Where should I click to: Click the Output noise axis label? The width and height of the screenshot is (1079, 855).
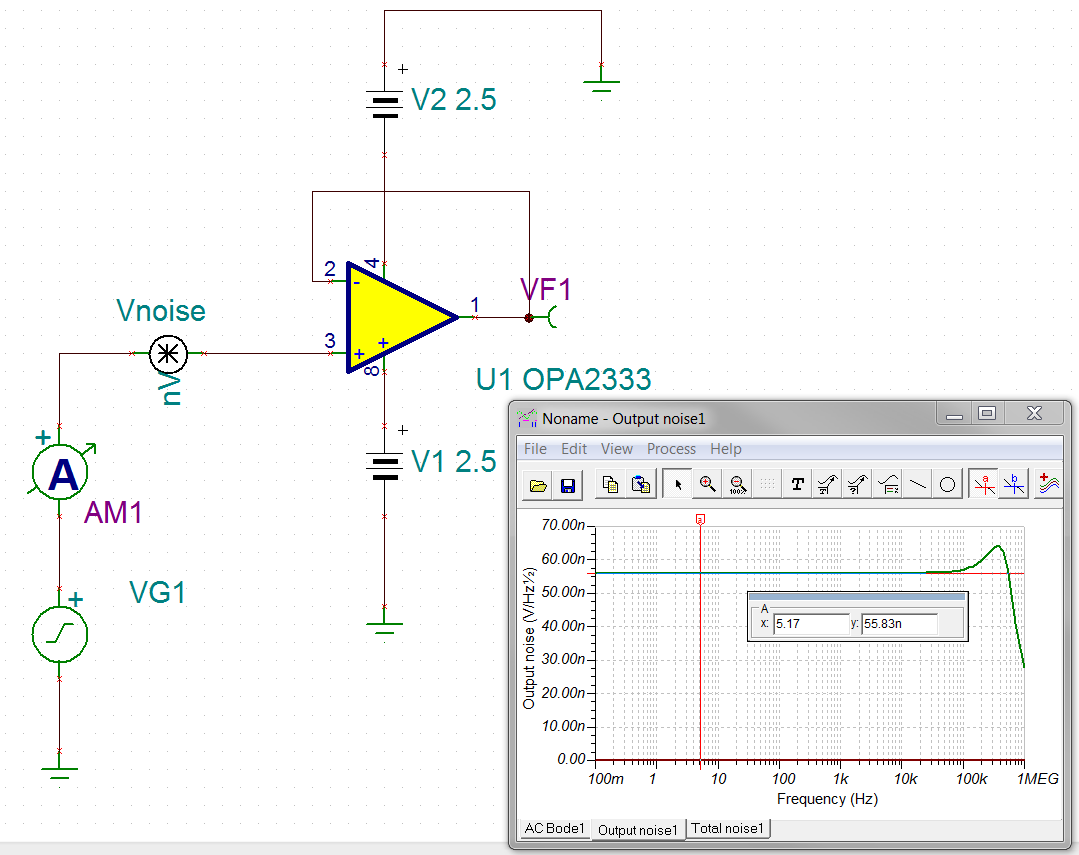pyautogui.click(x=528, y=638)
